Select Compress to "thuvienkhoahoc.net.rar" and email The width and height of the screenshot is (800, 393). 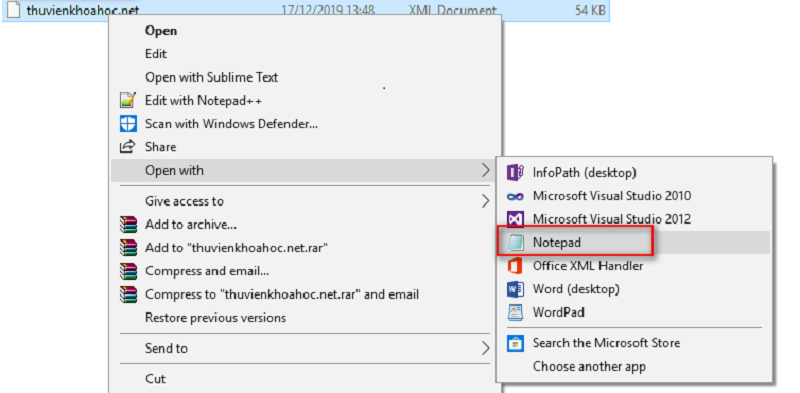(x=306, y=294)
